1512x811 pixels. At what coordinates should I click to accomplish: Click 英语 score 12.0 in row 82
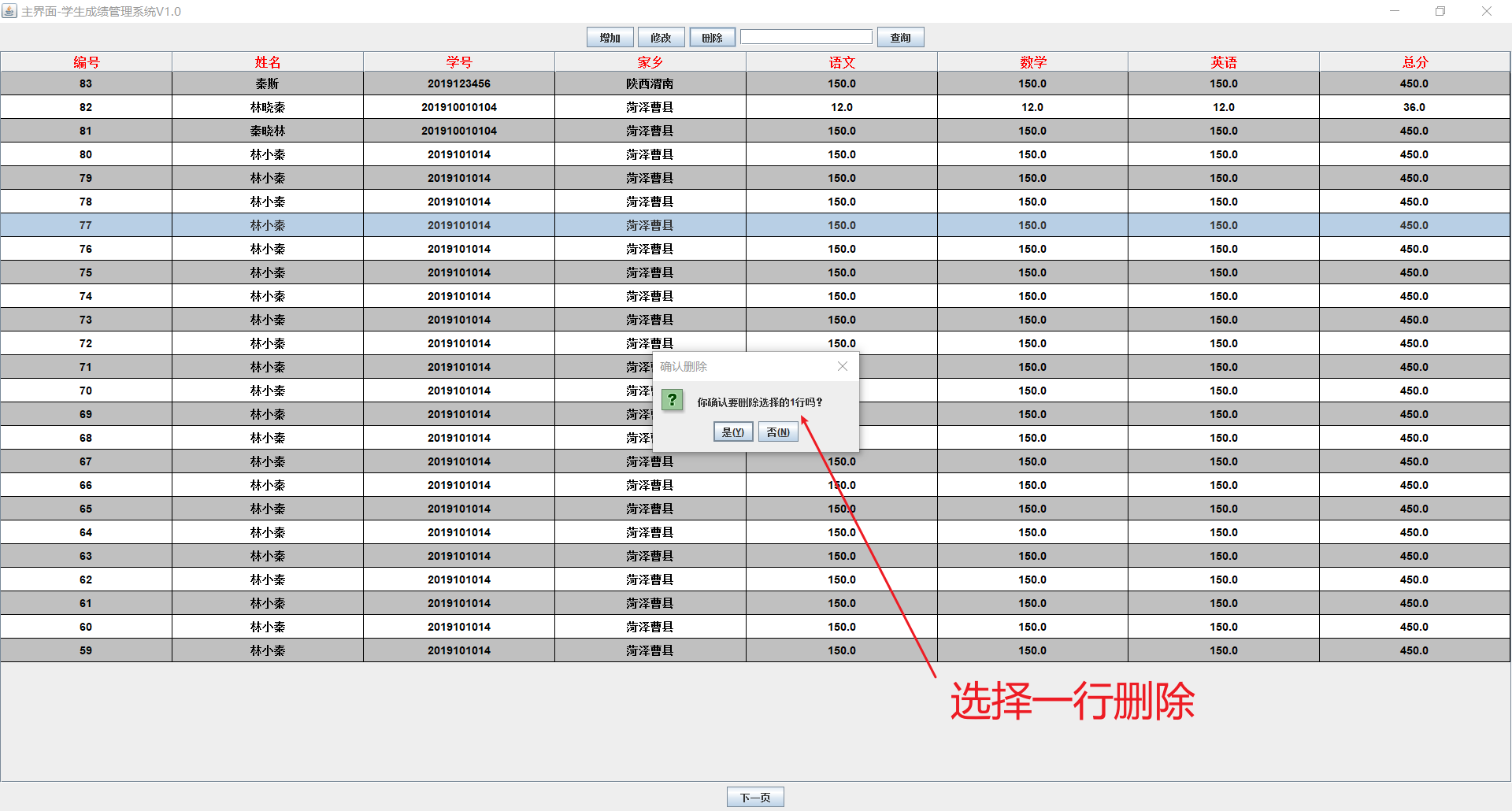pos(1224,107)
